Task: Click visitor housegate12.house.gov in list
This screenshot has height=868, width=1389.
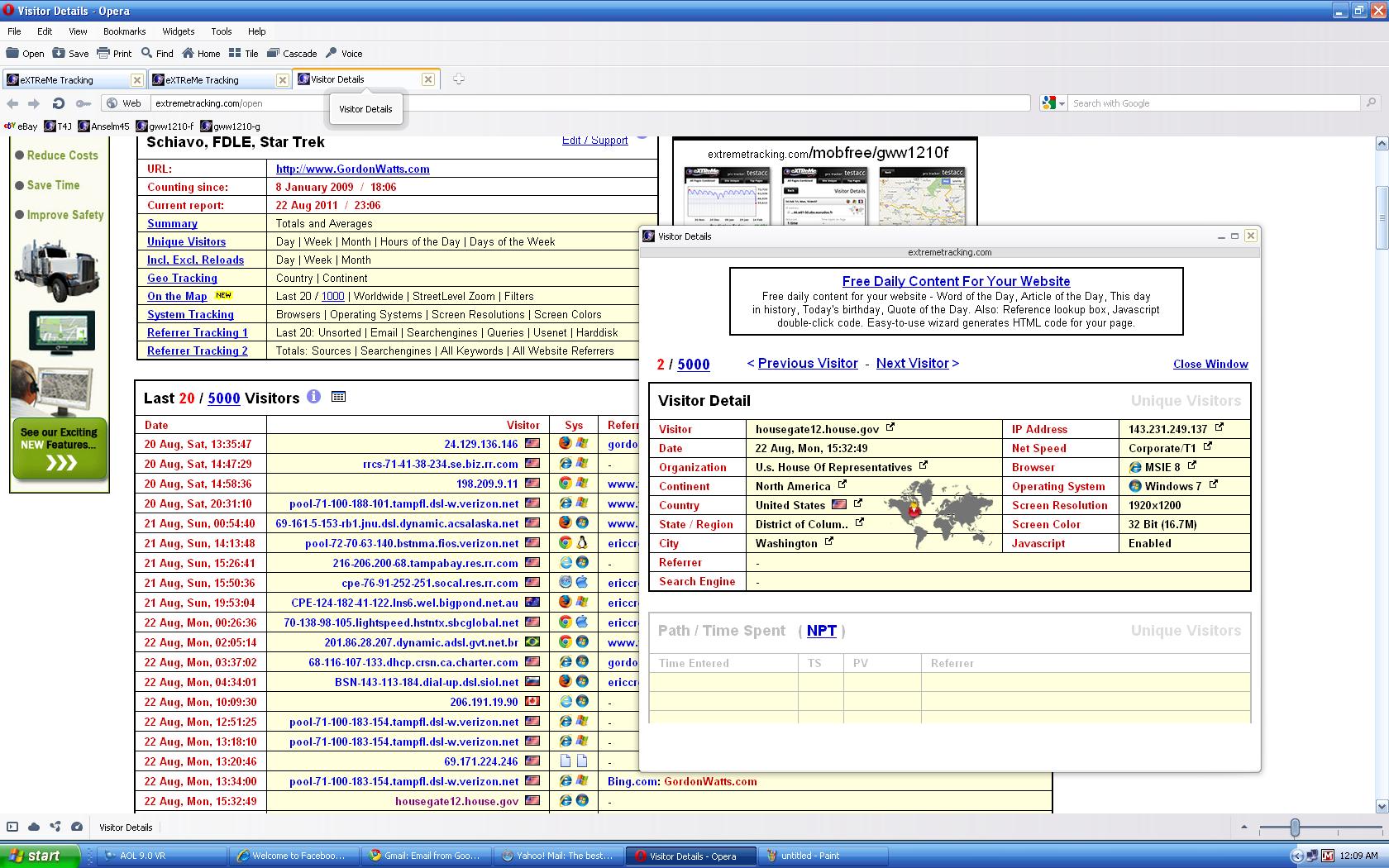Action: point(456,801)
